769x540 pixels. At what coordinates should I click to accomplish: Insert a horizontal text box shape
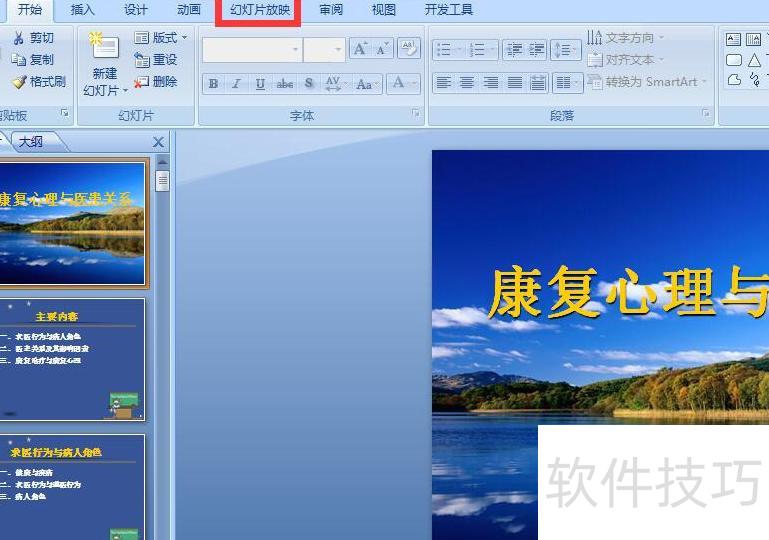tap(733, 39)
